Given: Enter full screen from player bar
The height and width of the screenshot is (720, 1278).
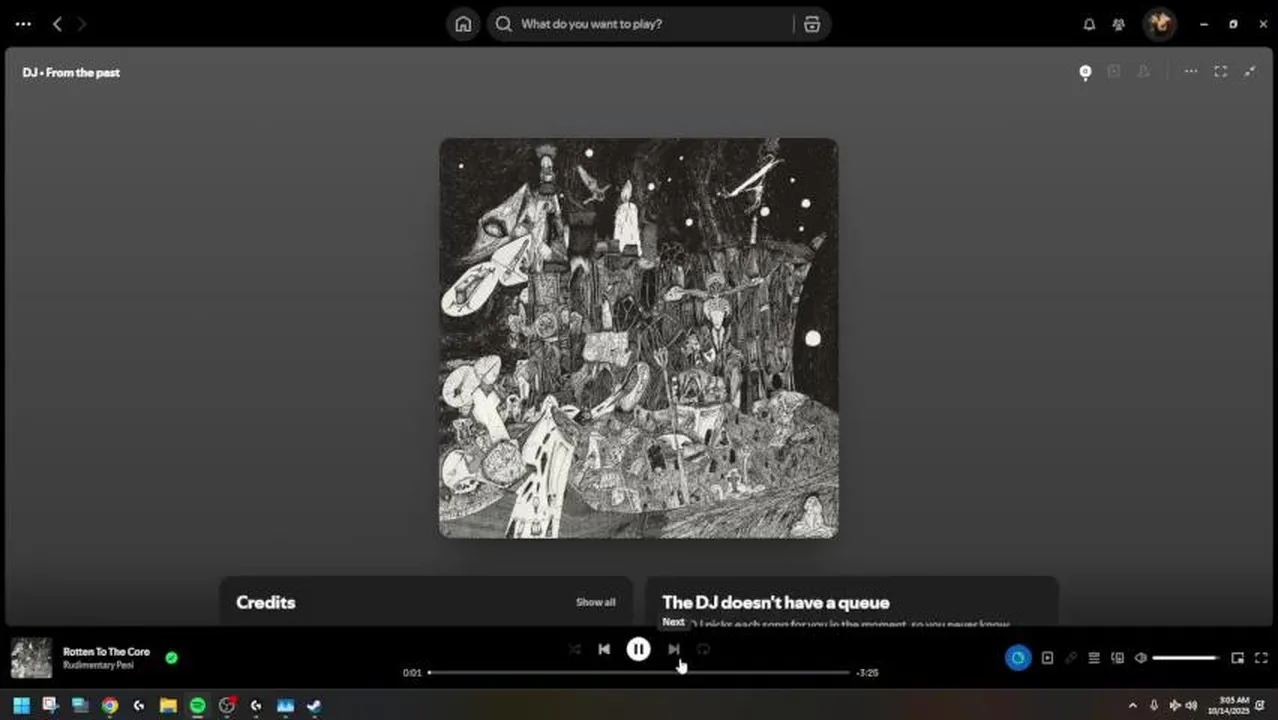Looking at the screenshot, I should click(1261, 658).
